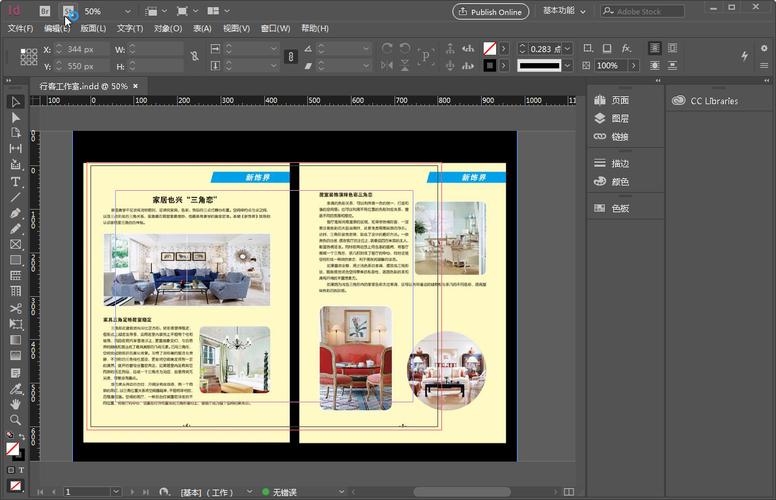The image size is (776, 500).
Task: Select the Gradient Swatch tool
Action: (x=15, y=340)
